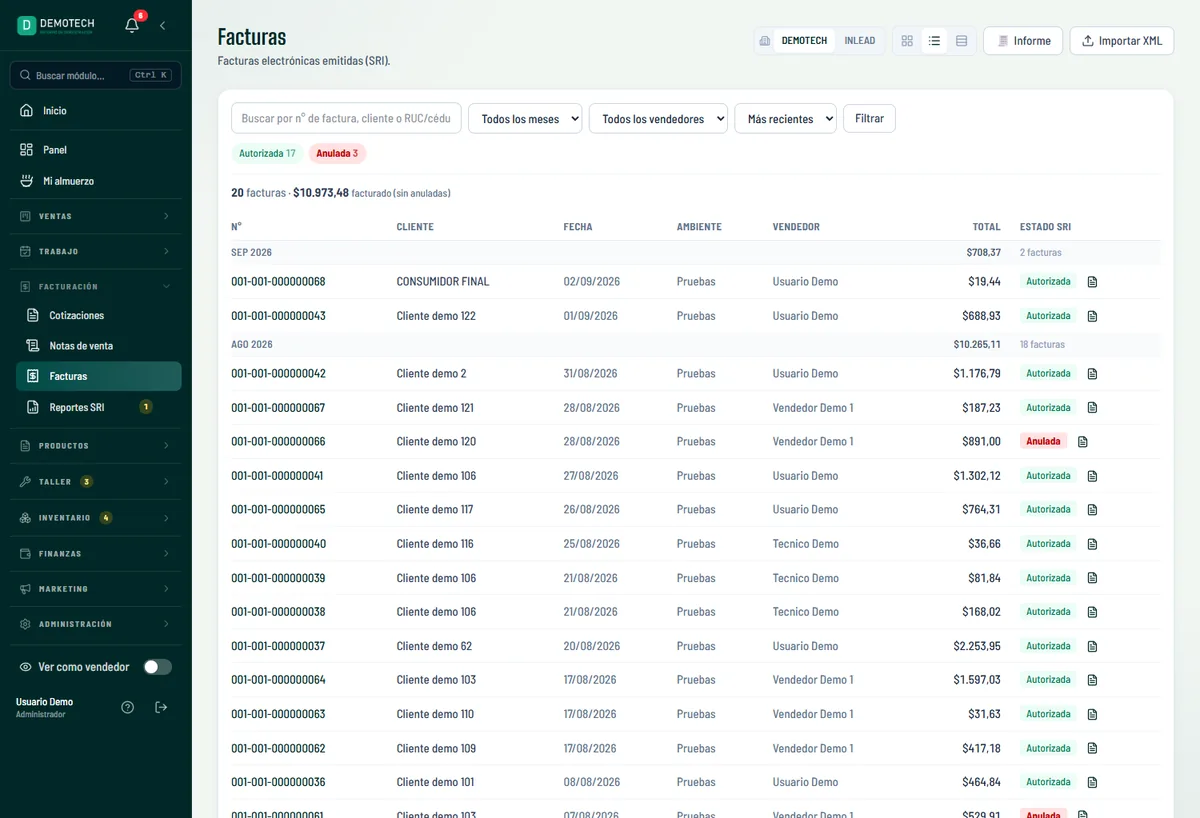
Task: Open the Todos los vendedores dropdown
Action: pos(658,119)
